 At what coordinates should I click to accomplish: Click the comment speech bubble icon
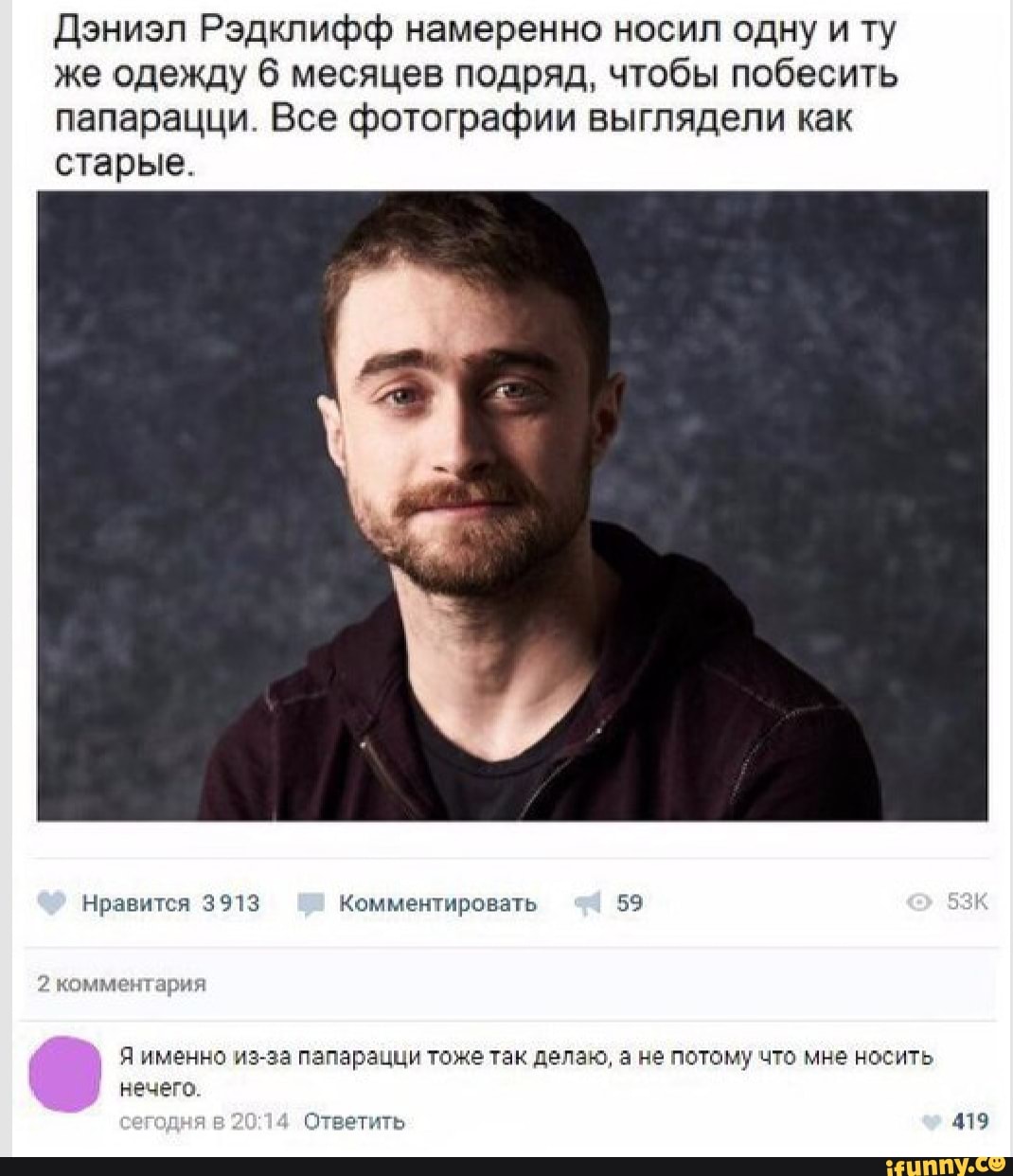[x=310, y=905]
